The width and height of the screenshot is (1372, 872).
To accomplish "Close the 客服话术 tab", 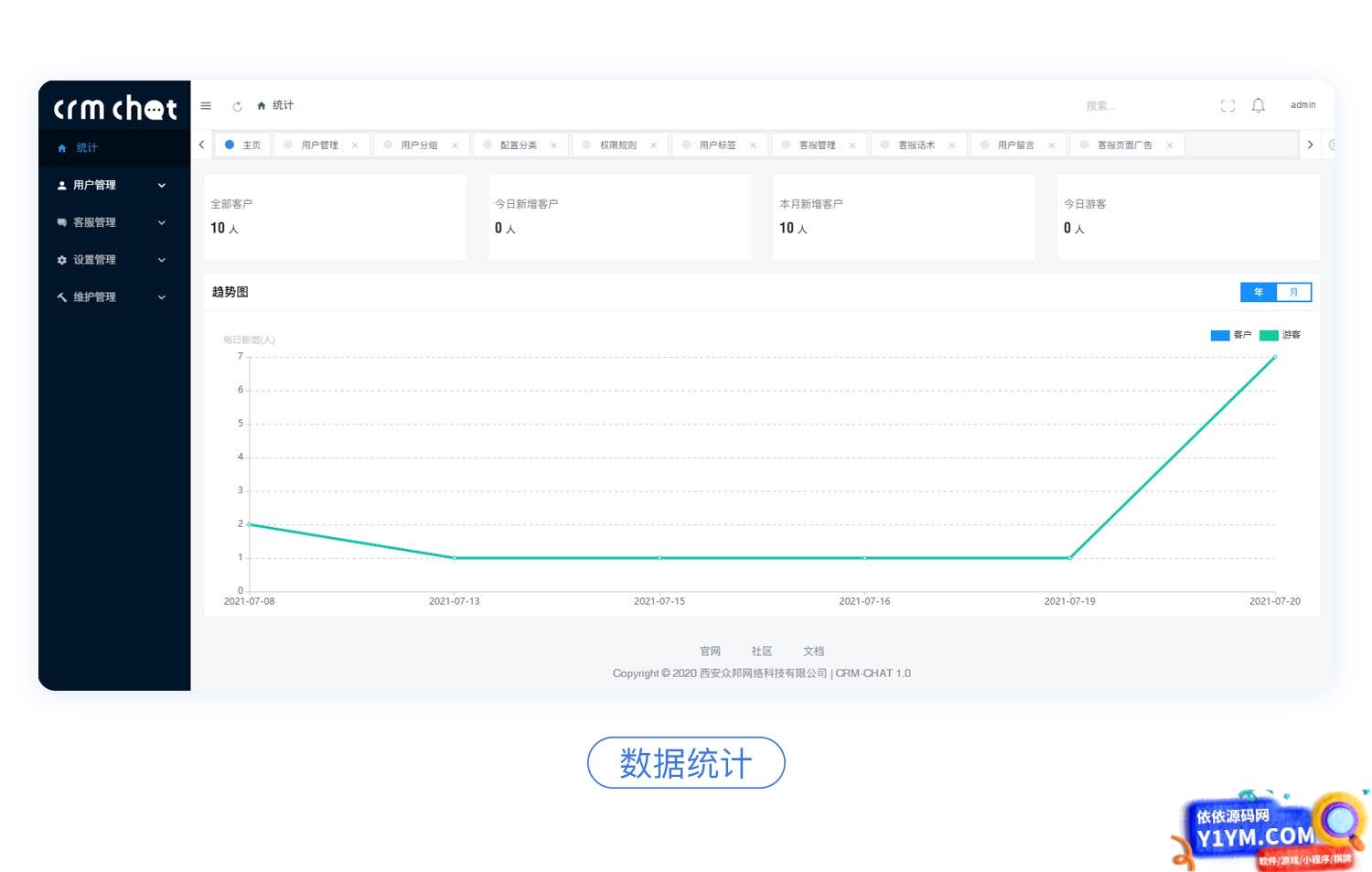I will 951,145.
